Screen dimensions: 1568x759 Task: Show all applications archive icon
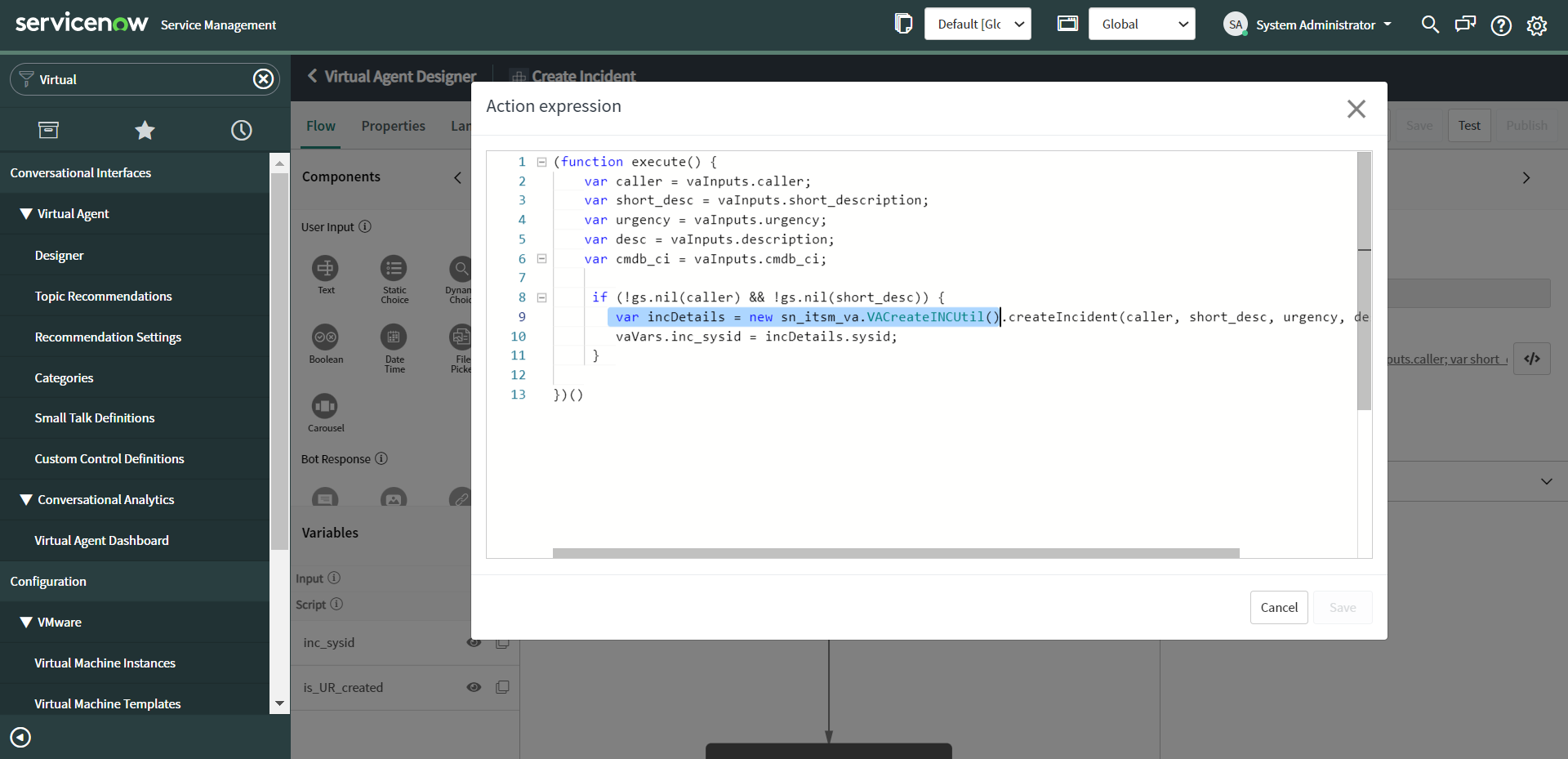point(48,130)
